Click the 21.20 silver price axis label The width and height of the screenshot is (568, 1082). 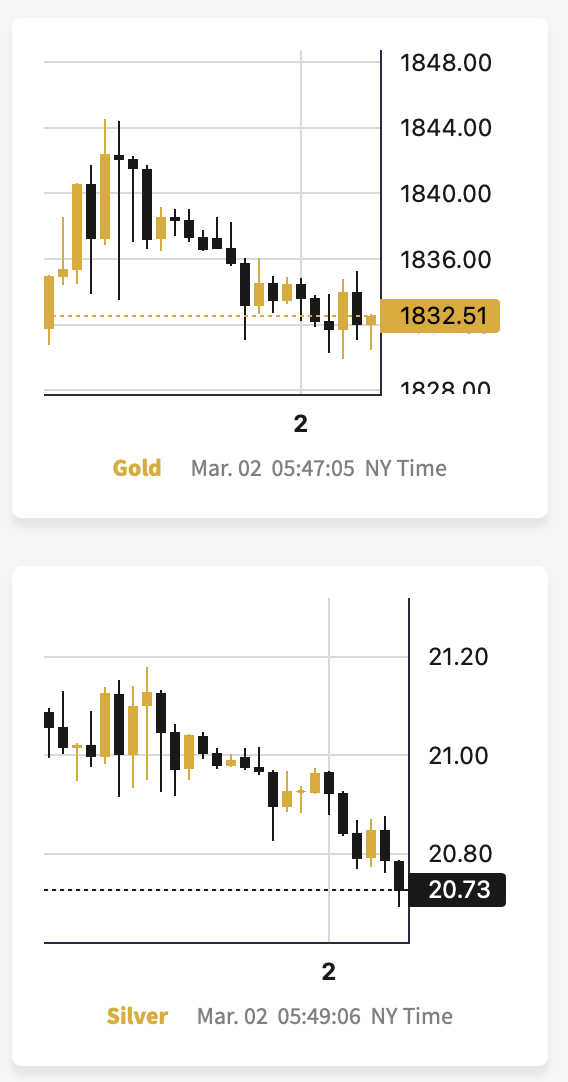click(x=458, y=657)
